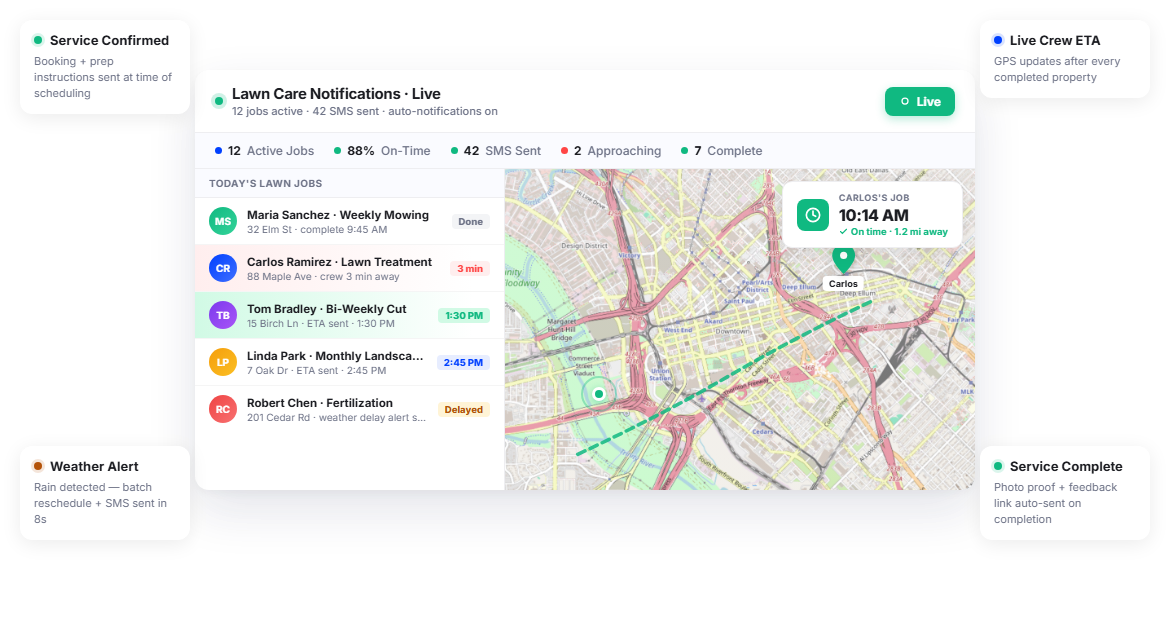
Task: Select the CR avatar for Carlos Ramirez
Action: coord(222,269)
